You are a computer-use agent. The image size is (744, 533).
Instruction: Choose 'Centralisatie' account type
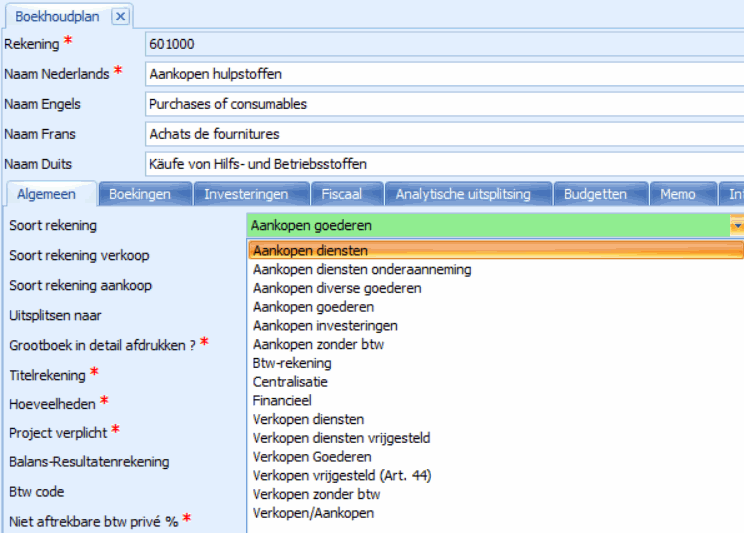[290, 382]
